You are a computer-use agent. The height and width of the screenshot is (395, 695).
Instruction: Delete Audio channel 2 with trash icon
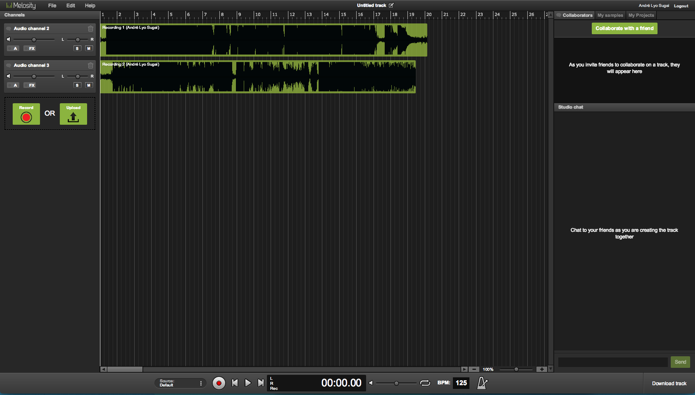click(x=90, y=28)
